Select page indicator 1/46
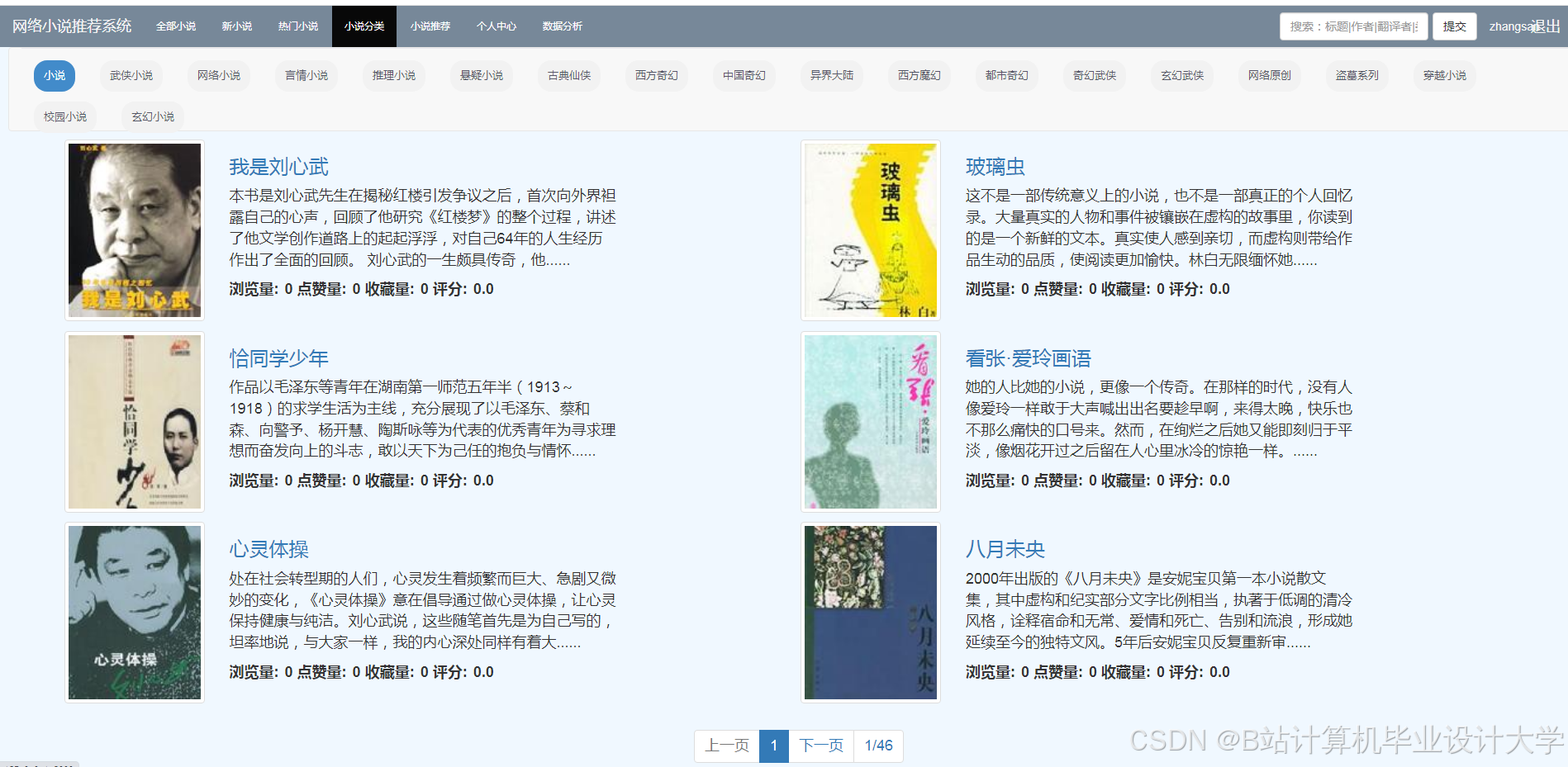 878,746
